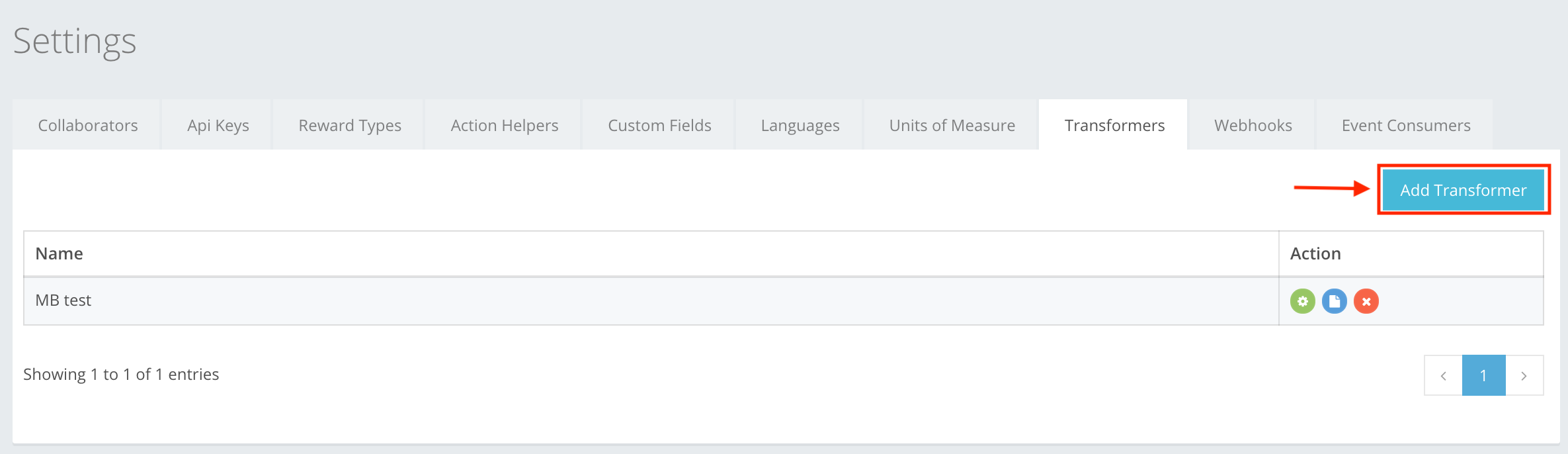Switch to the Languages tab
Image resolution: width=1568 pixels, height=454 pixels.
click(x=800, y=125)
